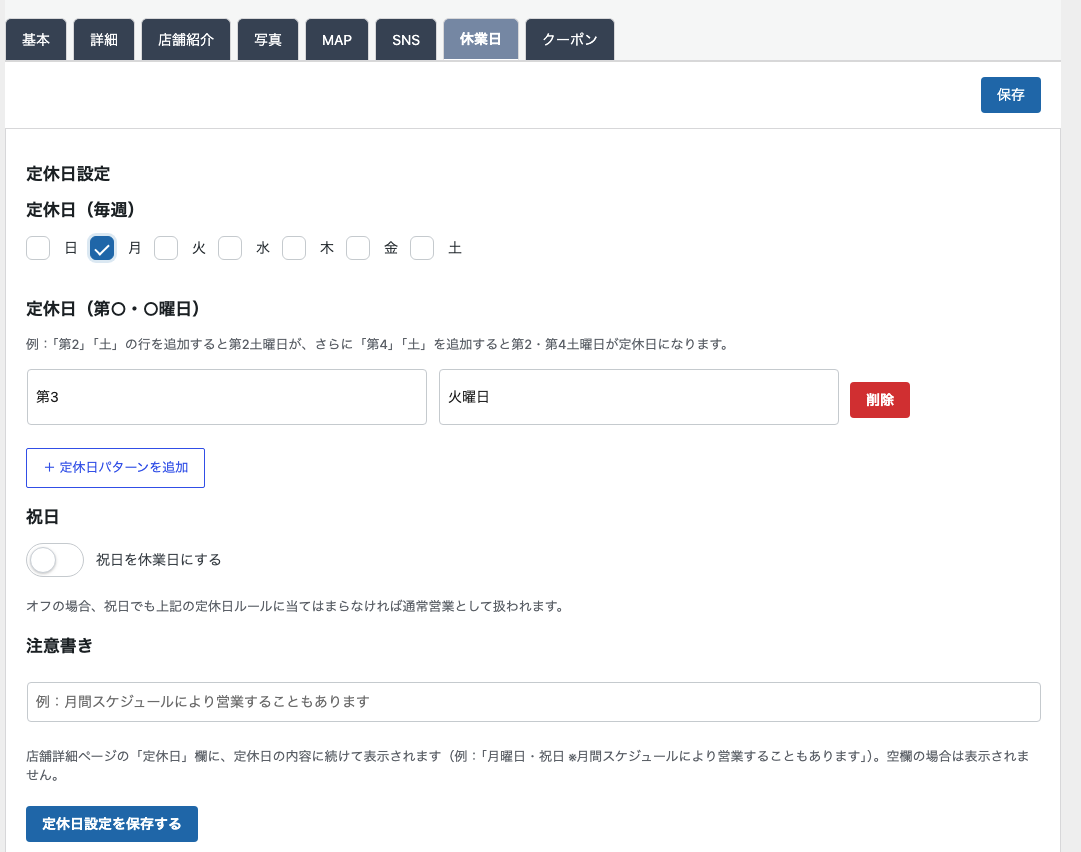
Task: Click 定休日設定を保存する button
Action: tap(112, 824)
